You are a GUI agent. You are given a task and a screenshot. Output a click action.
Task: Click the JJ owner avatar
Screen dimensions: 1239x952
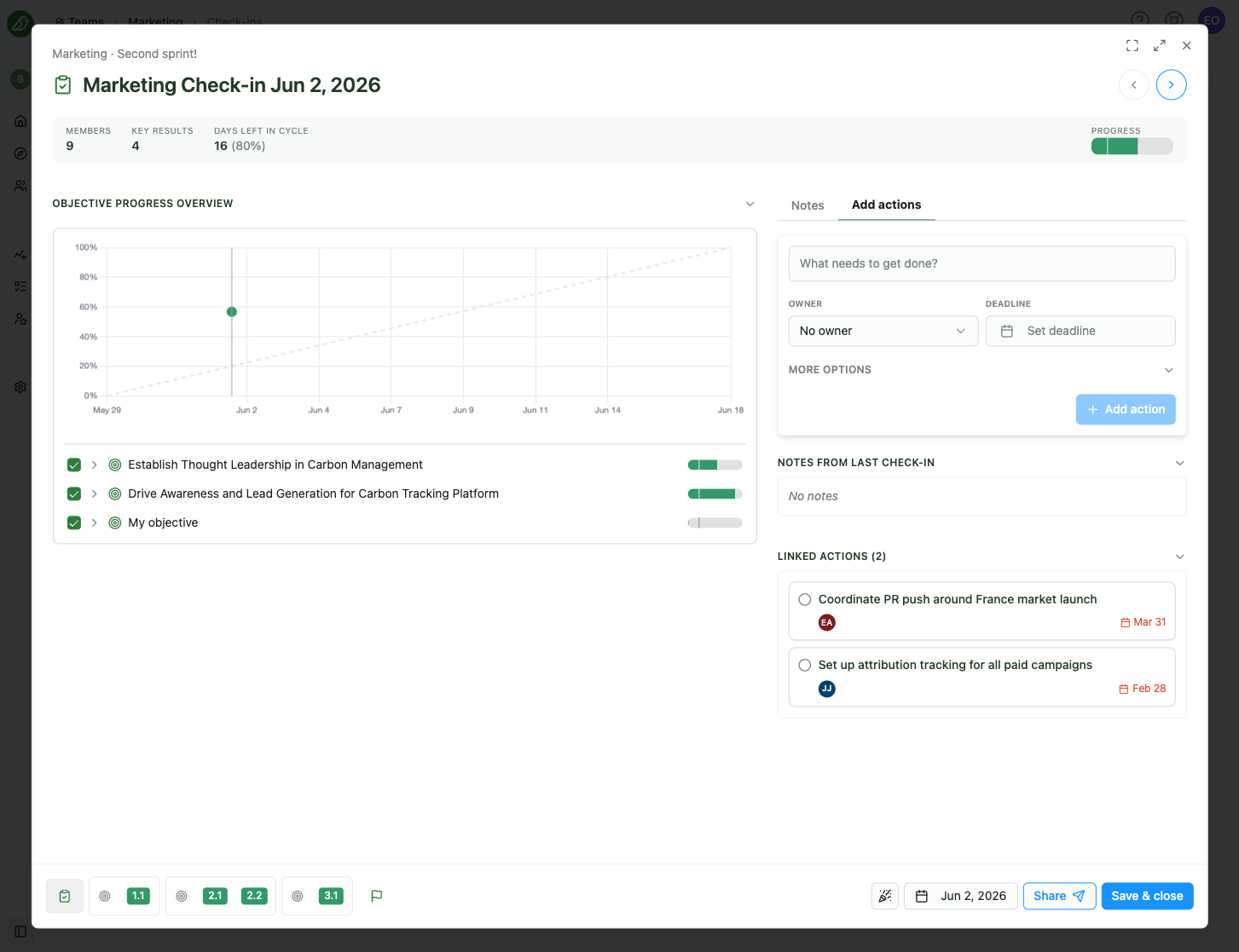[826, 689]
